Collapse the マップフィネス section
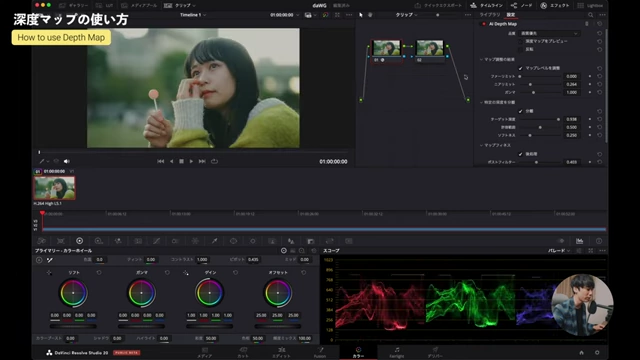The height and width of the screenshot is (360, 640). click(481, 145)
